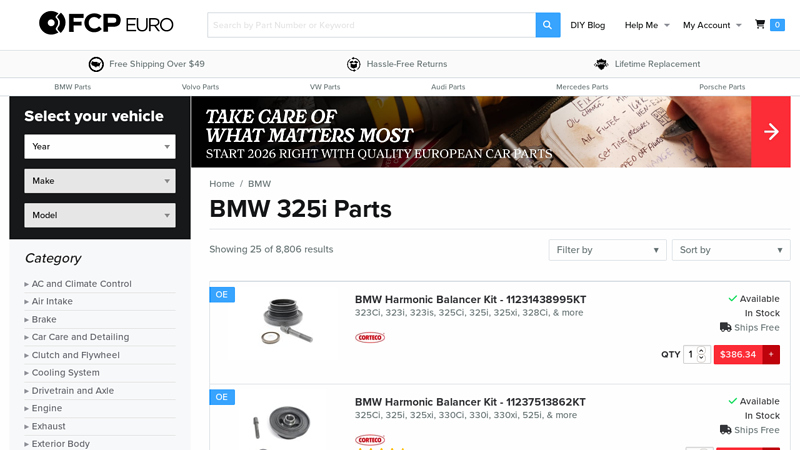Open the shopping cart icon
Screen dimensions: 800x450
[x=760, y=24]
